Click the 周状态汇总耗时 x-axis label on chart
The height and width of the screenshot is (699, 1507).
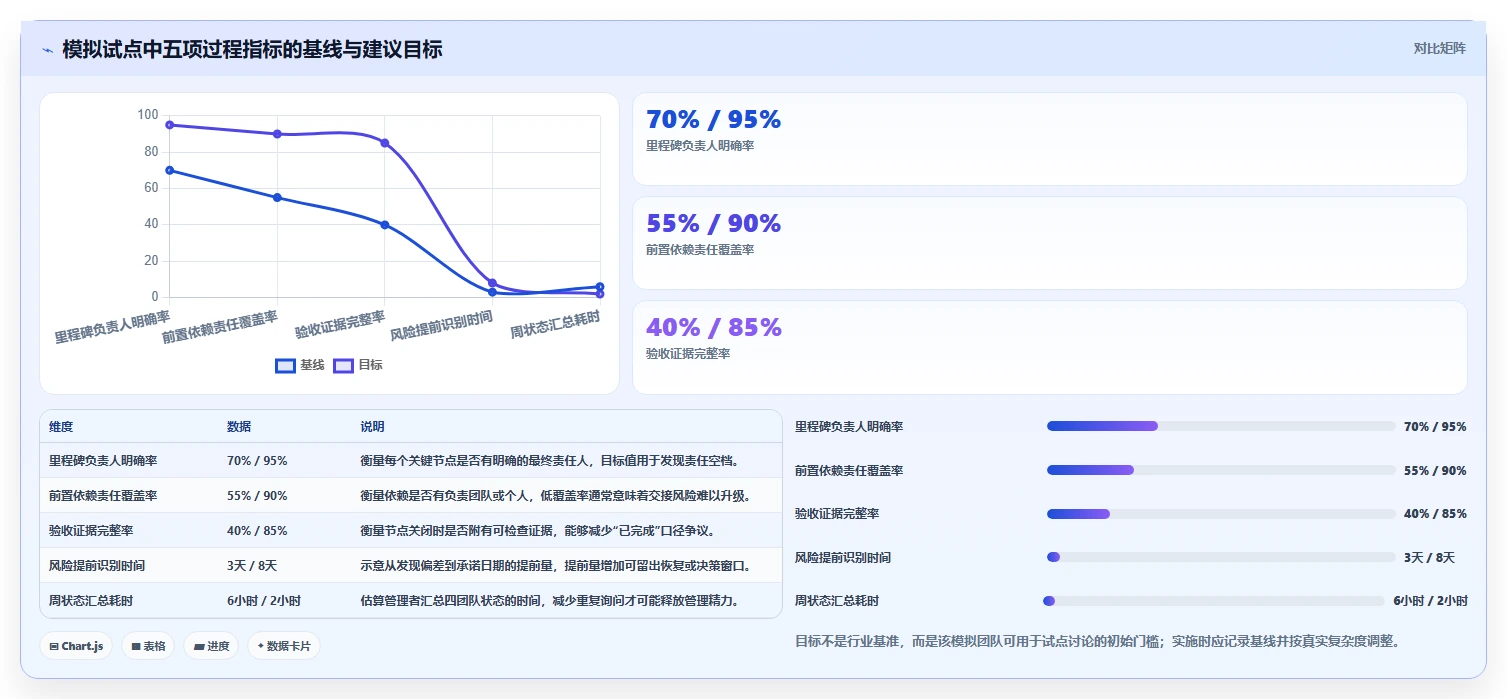click(x=555, y=325)
